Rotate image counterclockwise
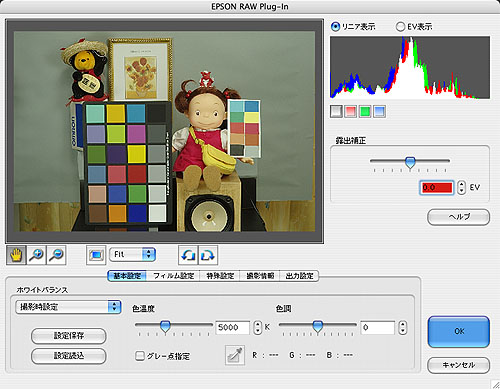Viewport: 500px width, 389px height. pyautogui.click(x=188, y=255)
